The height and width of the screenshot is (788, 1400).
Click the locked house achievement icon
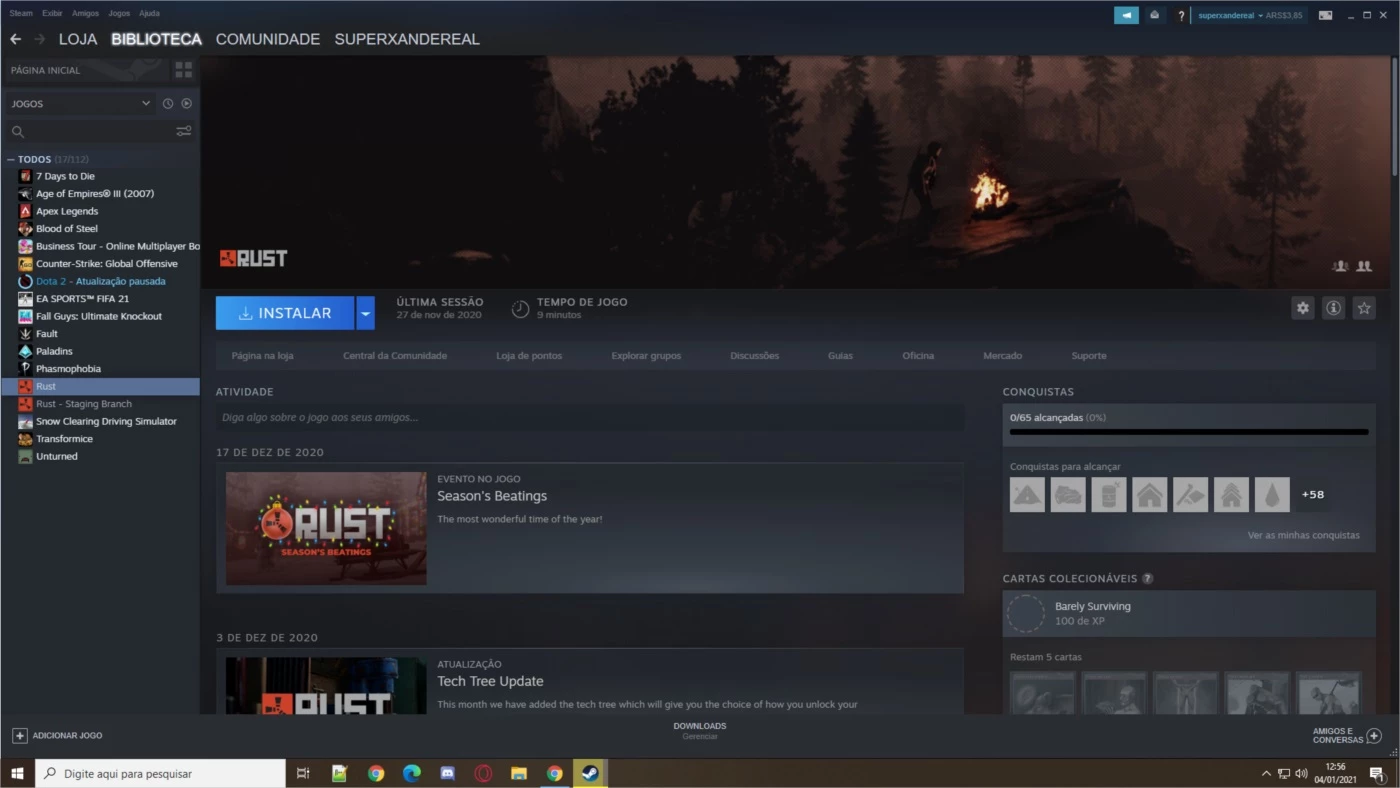pyautogui.click(x=1149, y=494)
